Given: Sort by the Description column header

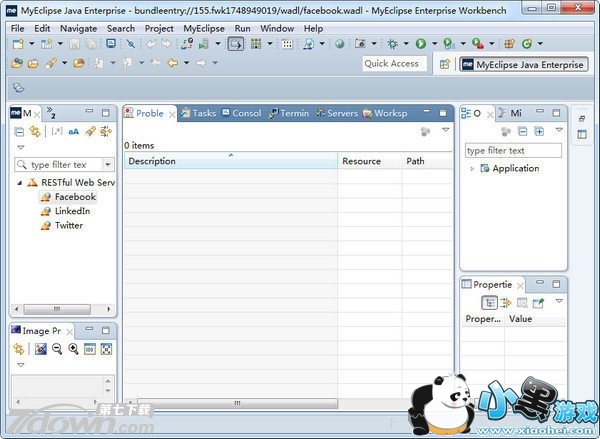Looking at the screenshot, I should click(231, 161).
